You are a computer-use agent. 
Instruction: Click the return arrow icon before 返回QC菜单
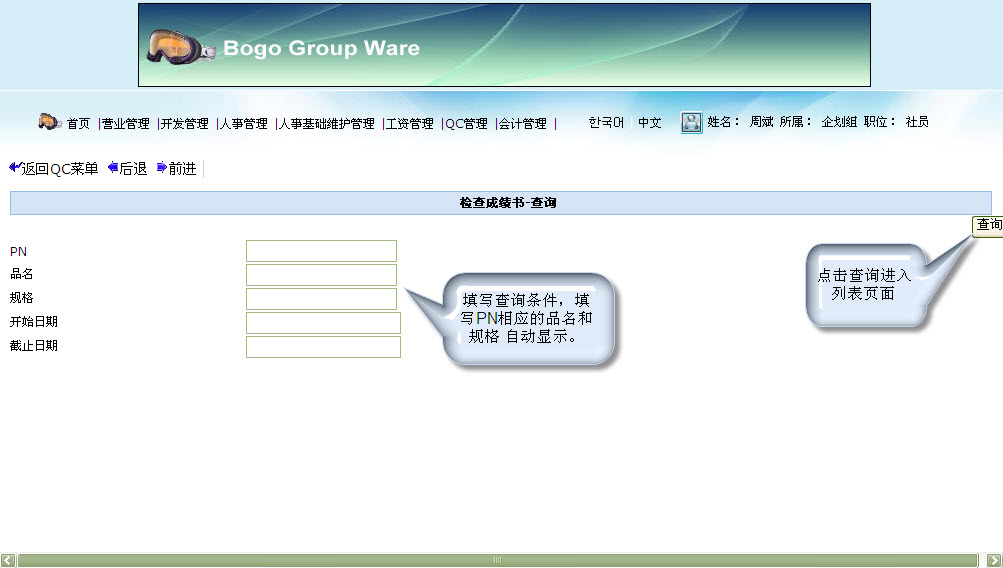pyautogui.click(x=15, y=168)
